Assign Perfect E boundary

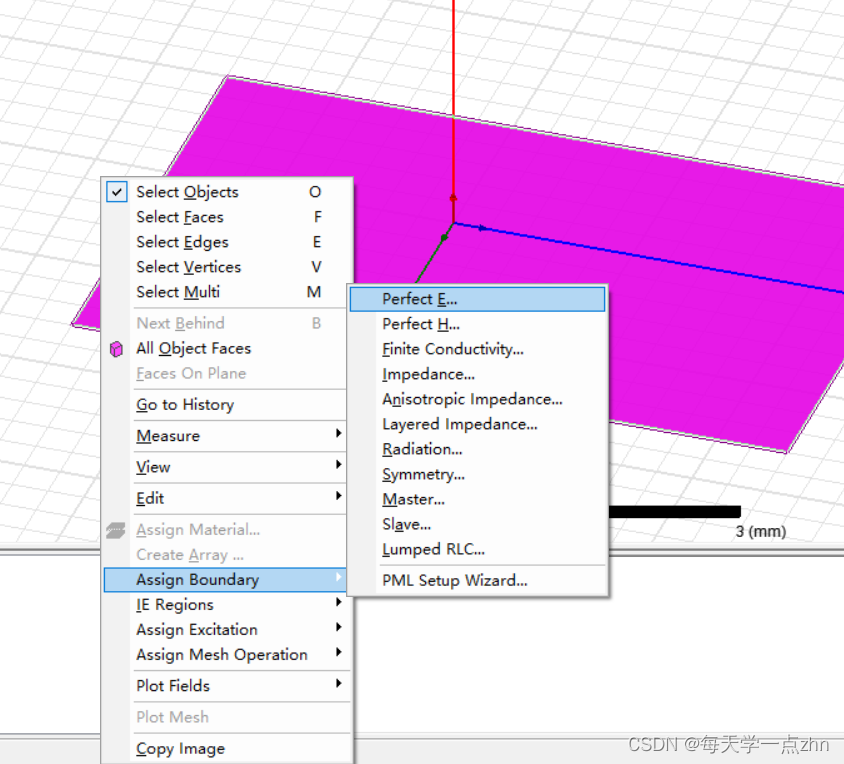point(477,299)
